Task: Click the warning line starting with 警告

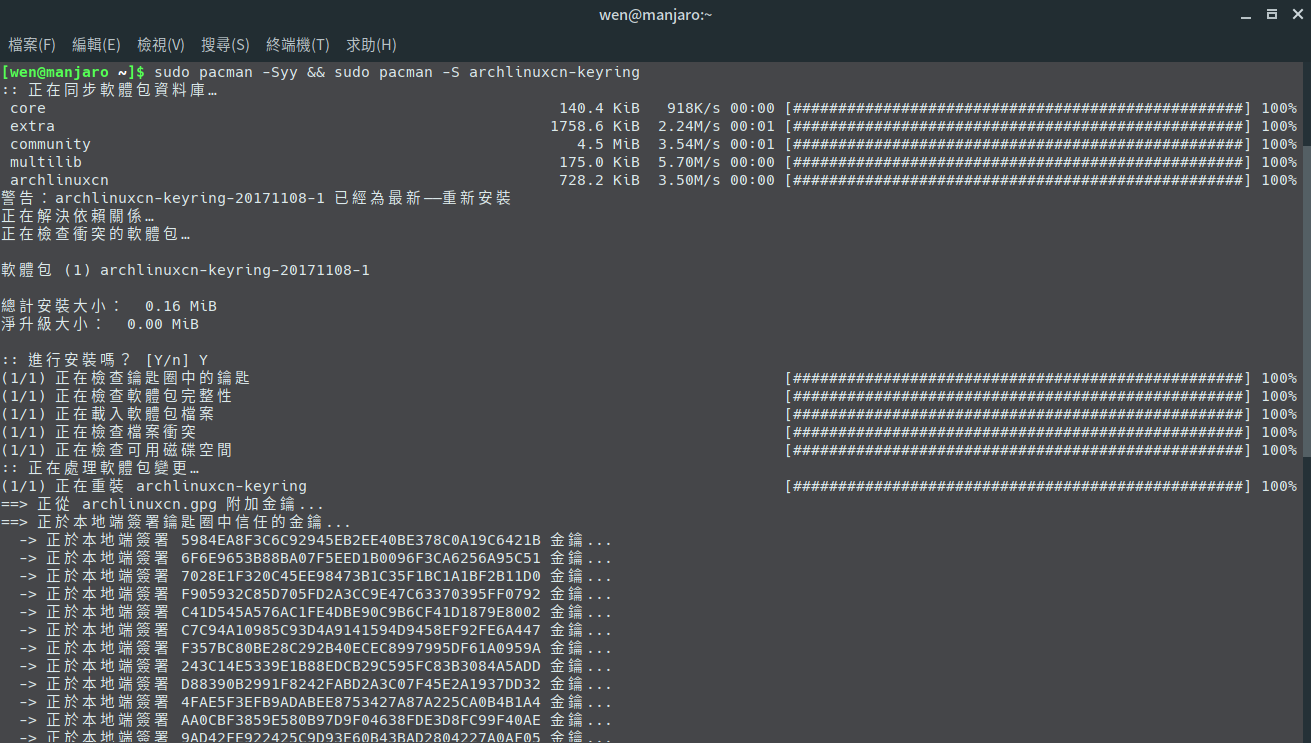Action: (x=256, y=198)
